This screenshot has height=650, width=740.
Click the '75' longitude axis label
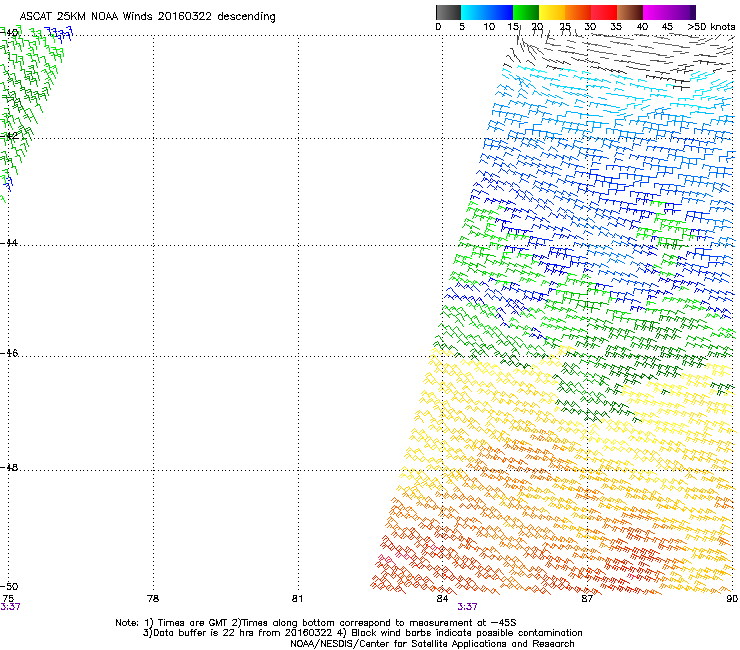coord(8,599)
